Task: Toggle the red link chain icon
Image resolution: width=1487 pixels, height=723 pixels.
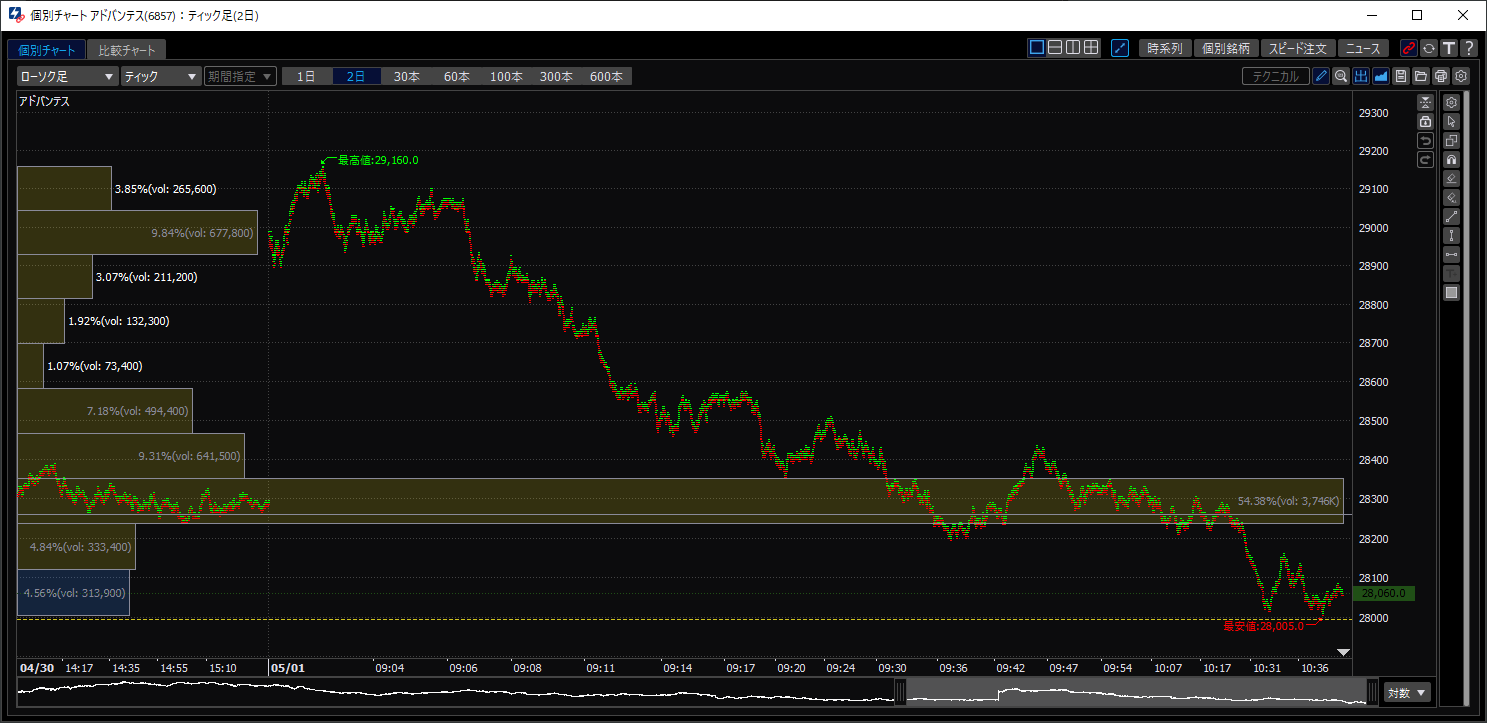Action: click(1409, 48)
